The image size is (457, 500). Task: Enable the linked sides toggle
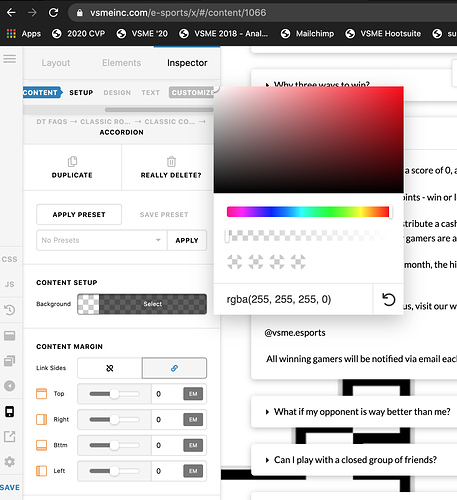click(x=174, y=368)
